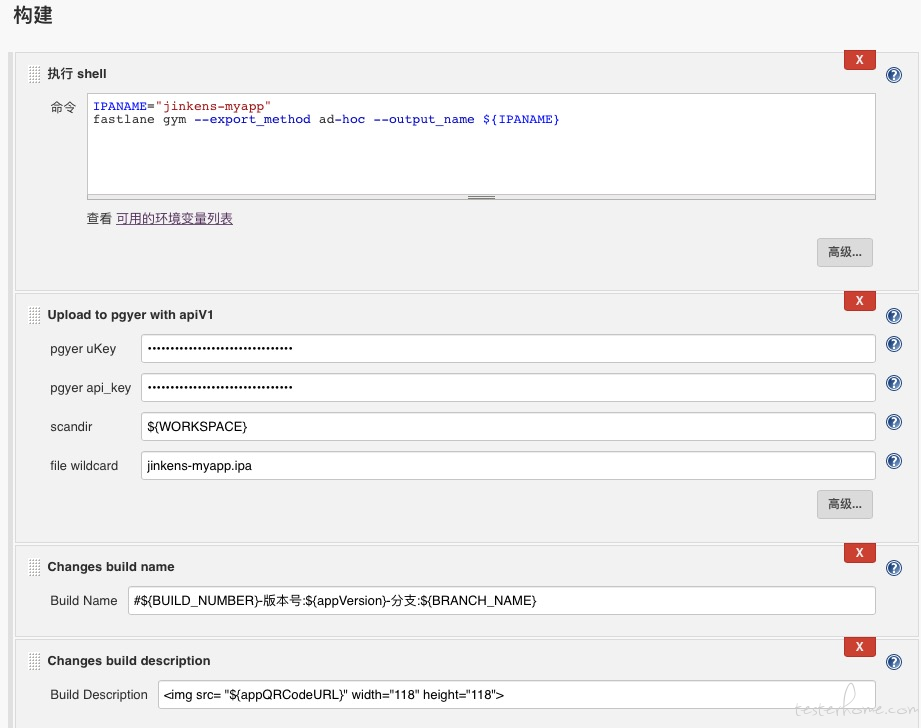921x728 pixels.
Task: Click drag handle of Upload to pgyer step
Action: click(x=35, y=315)
